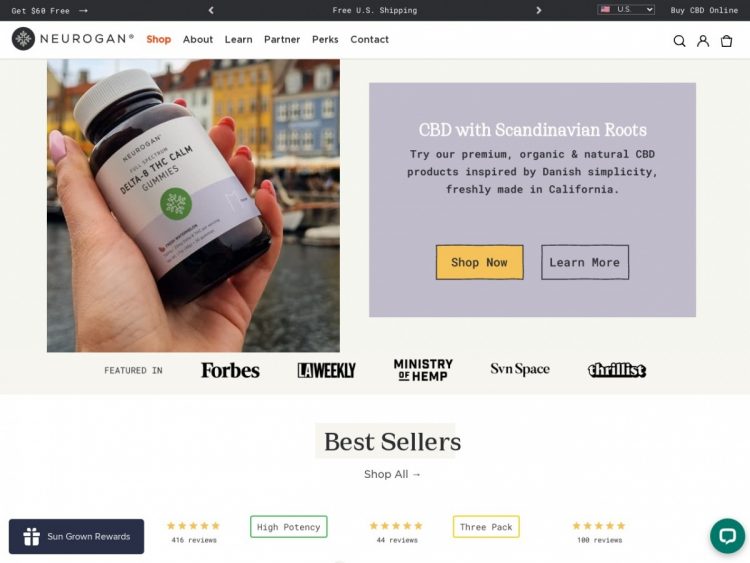Open the Perks navigation item
The width and height of the screenshot is (750, 563).
pos(325,39)
